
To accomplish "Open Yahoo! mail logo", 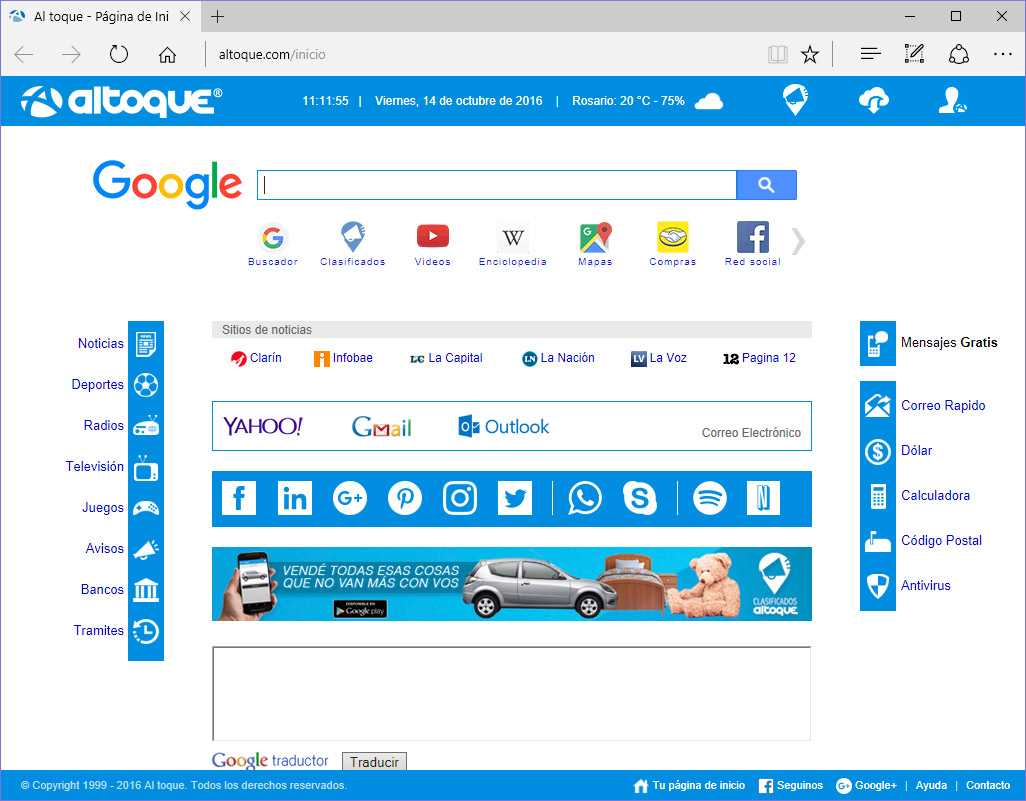I will tap(262, 427).
